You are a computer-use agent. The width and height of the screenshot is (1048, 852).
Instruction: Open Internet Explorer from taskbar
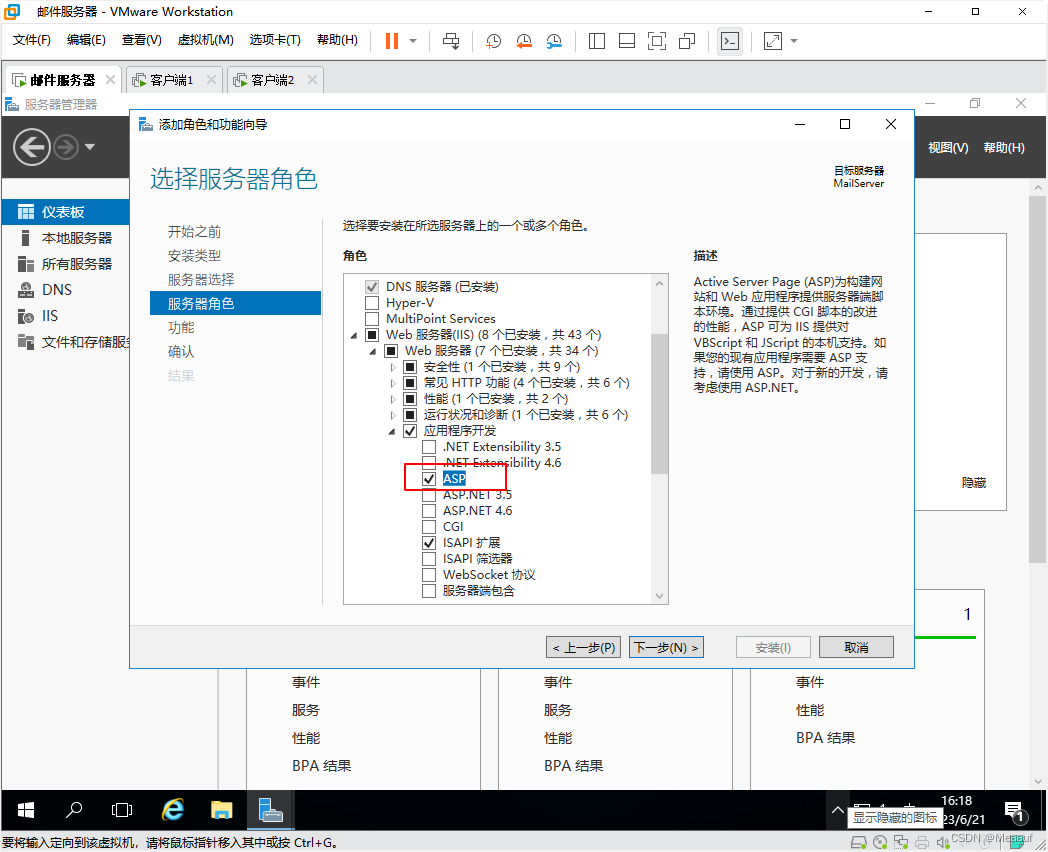173,810
